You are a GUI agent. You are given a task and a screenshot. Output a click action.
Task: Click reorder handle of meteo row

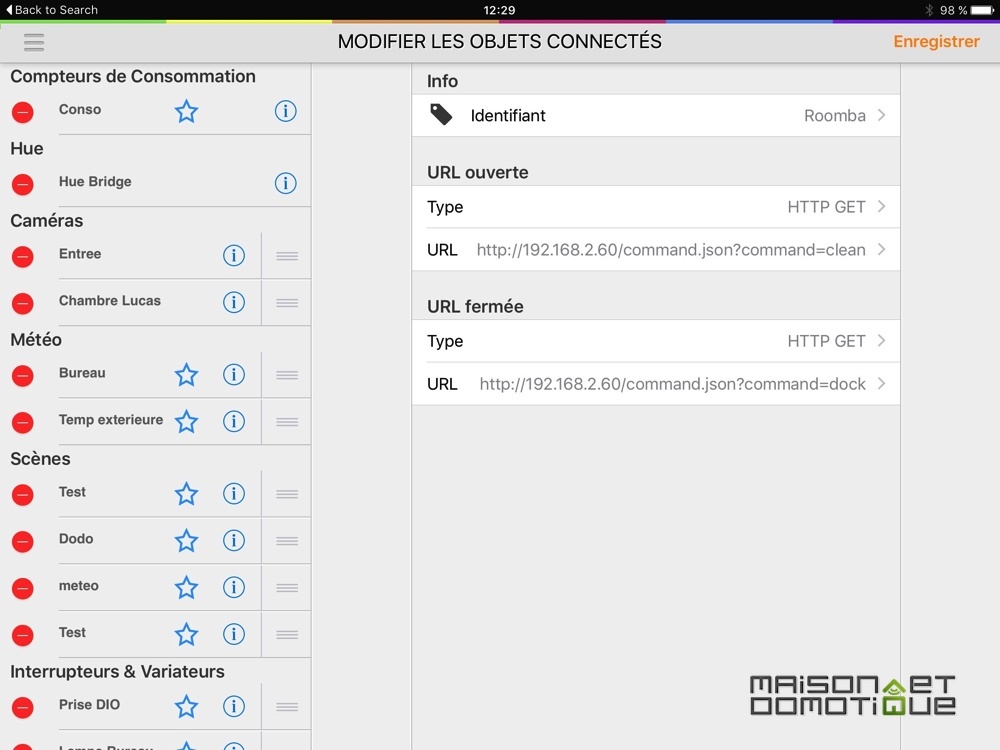[x=287, y=588]
